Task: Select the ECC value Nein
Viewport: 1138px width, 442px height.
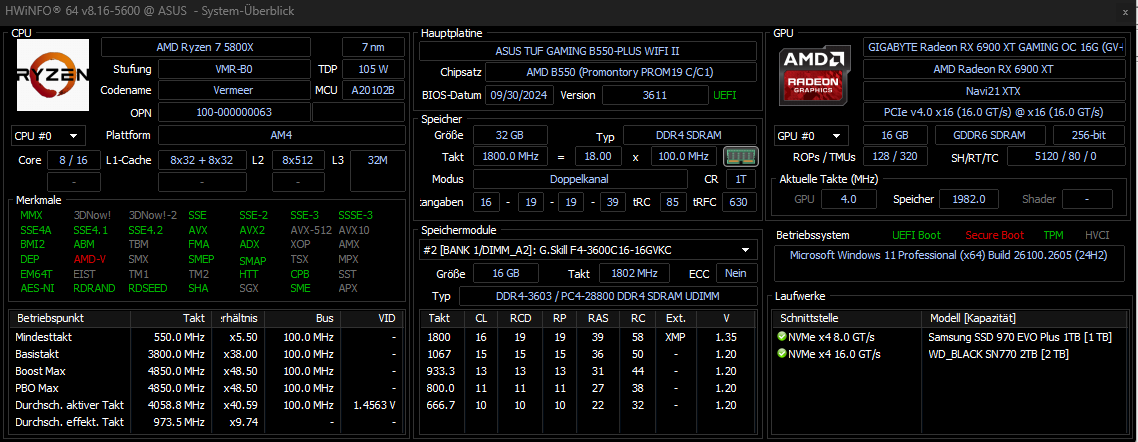Action: tap(737, 273)
